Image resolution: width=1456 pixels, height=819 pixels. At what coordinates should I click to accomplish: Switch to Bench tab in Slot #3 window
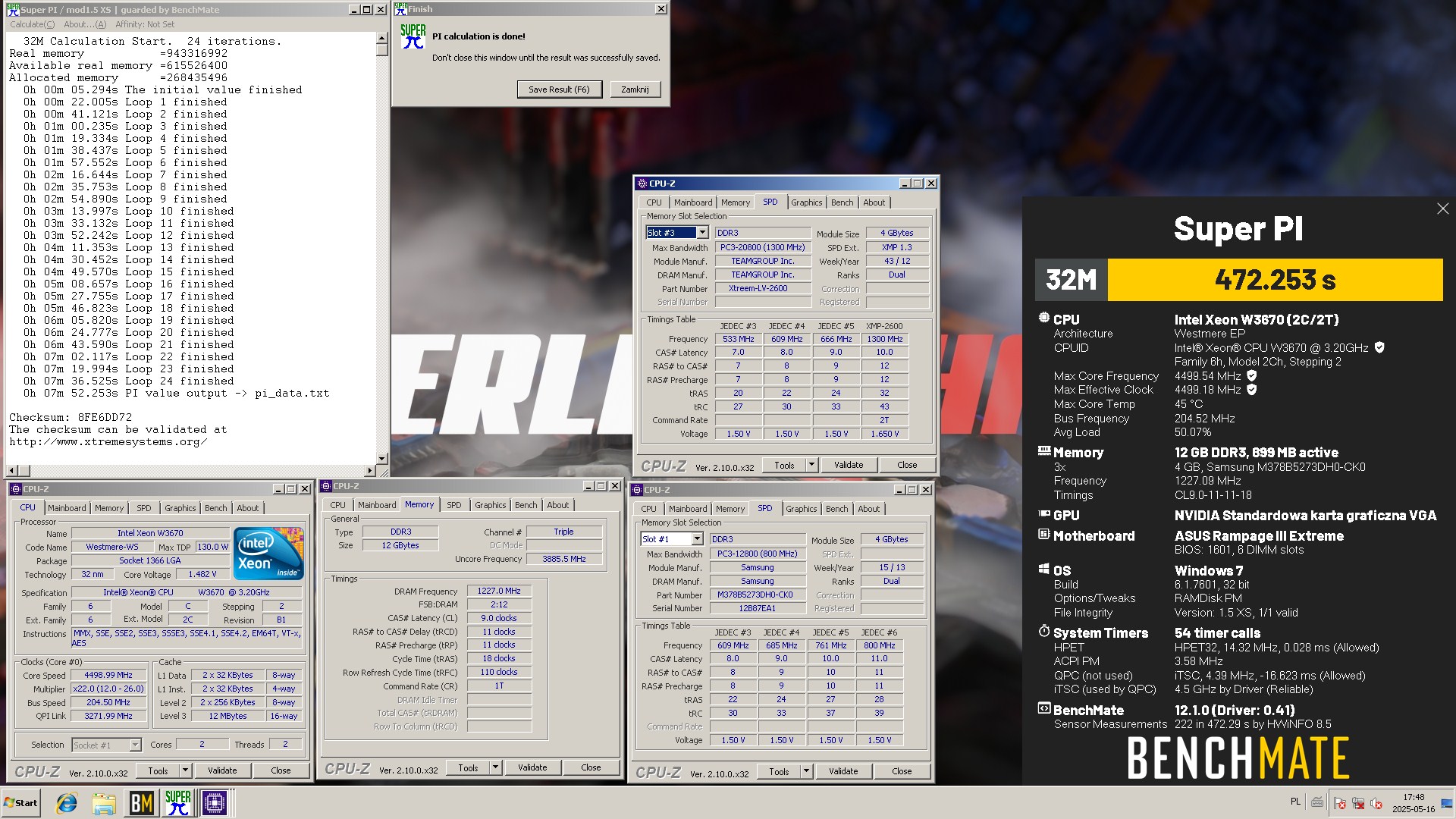842,202
